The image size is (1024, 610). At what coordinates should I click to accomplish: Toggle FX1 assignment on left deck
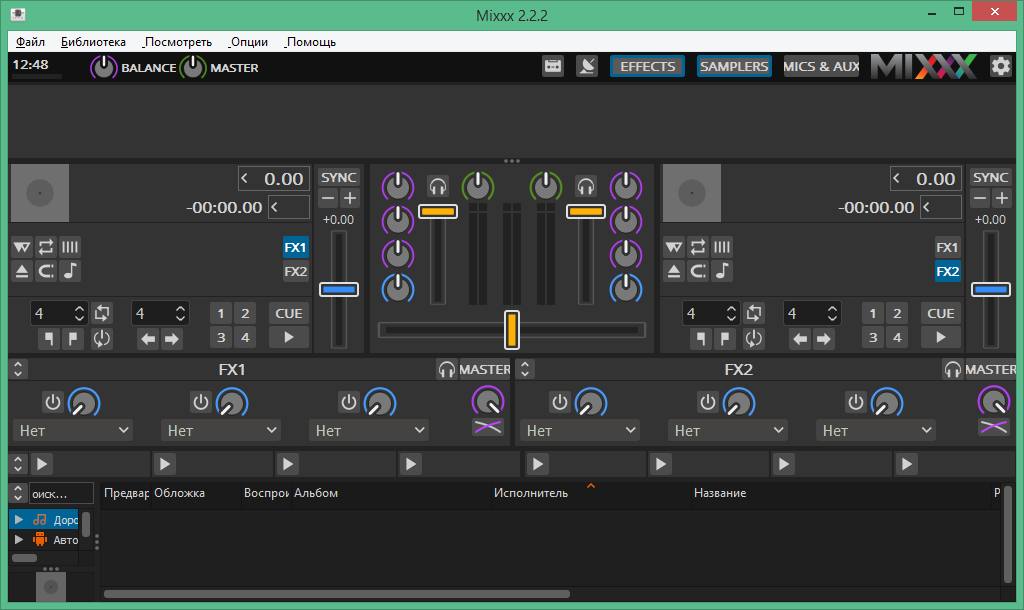coord(295,247)
